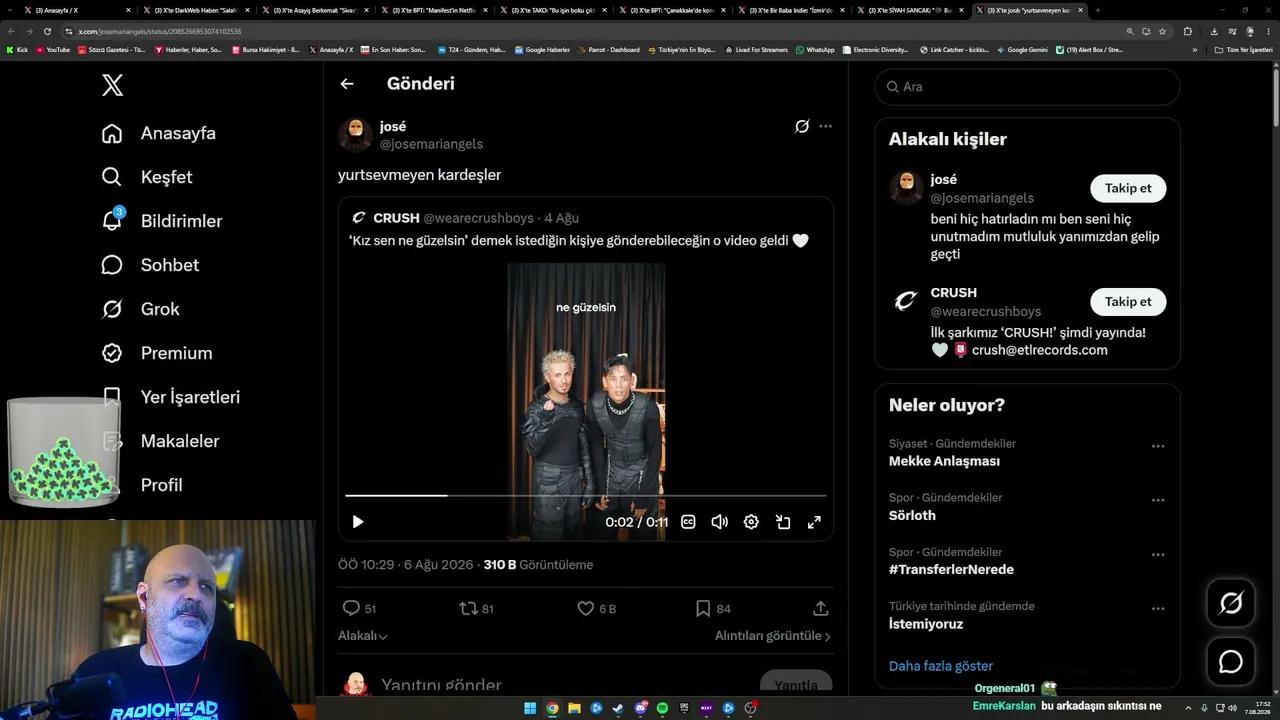Open crush@etlrecords.com link
1280x720 pixels.
[1040, 350]
